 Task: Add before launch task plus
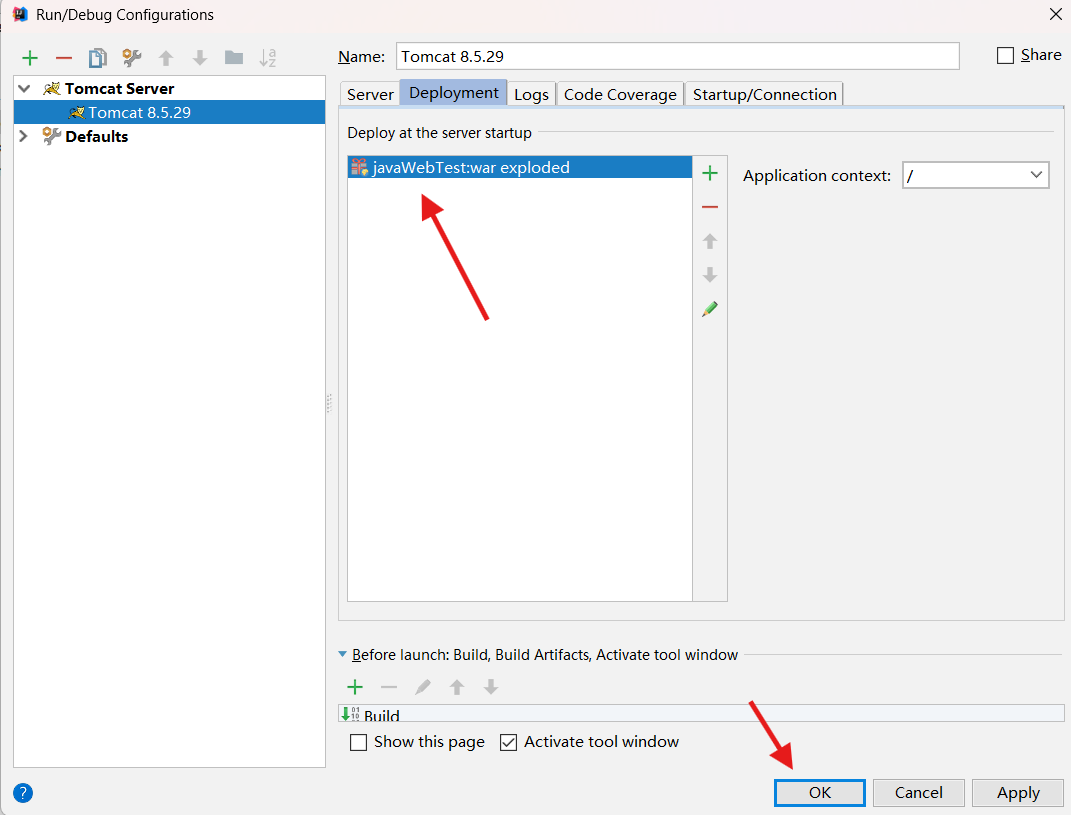[x=355, y=687]
